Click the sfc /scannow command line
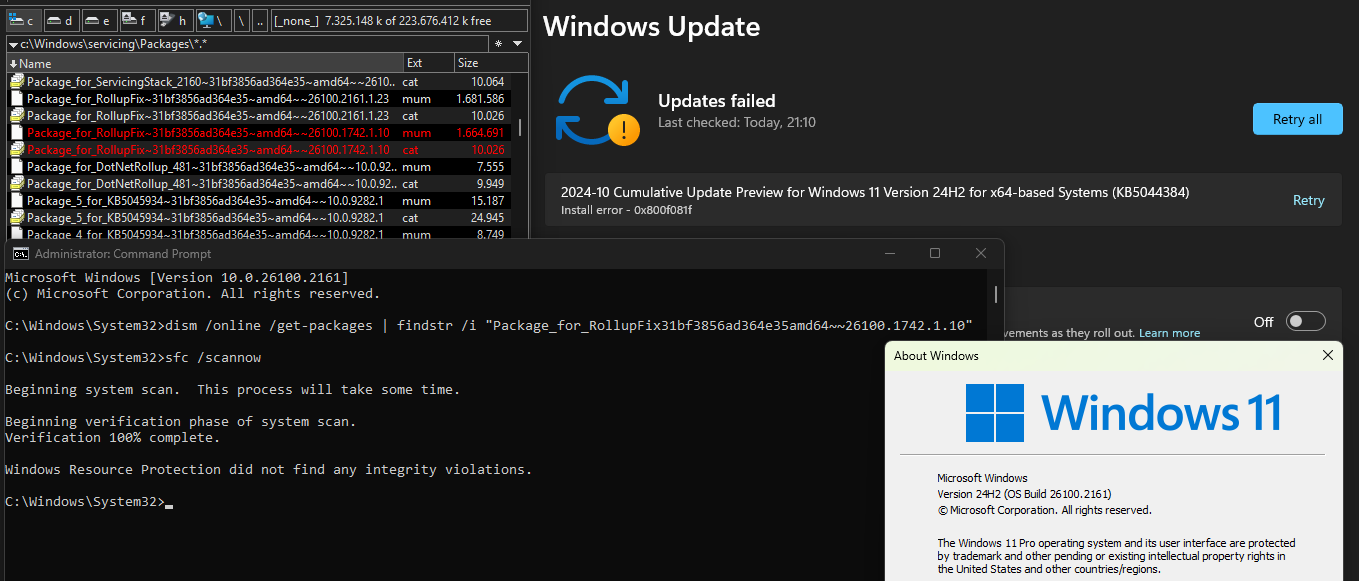This screenshot has width=1359, height=581. (x=133, y=357)
